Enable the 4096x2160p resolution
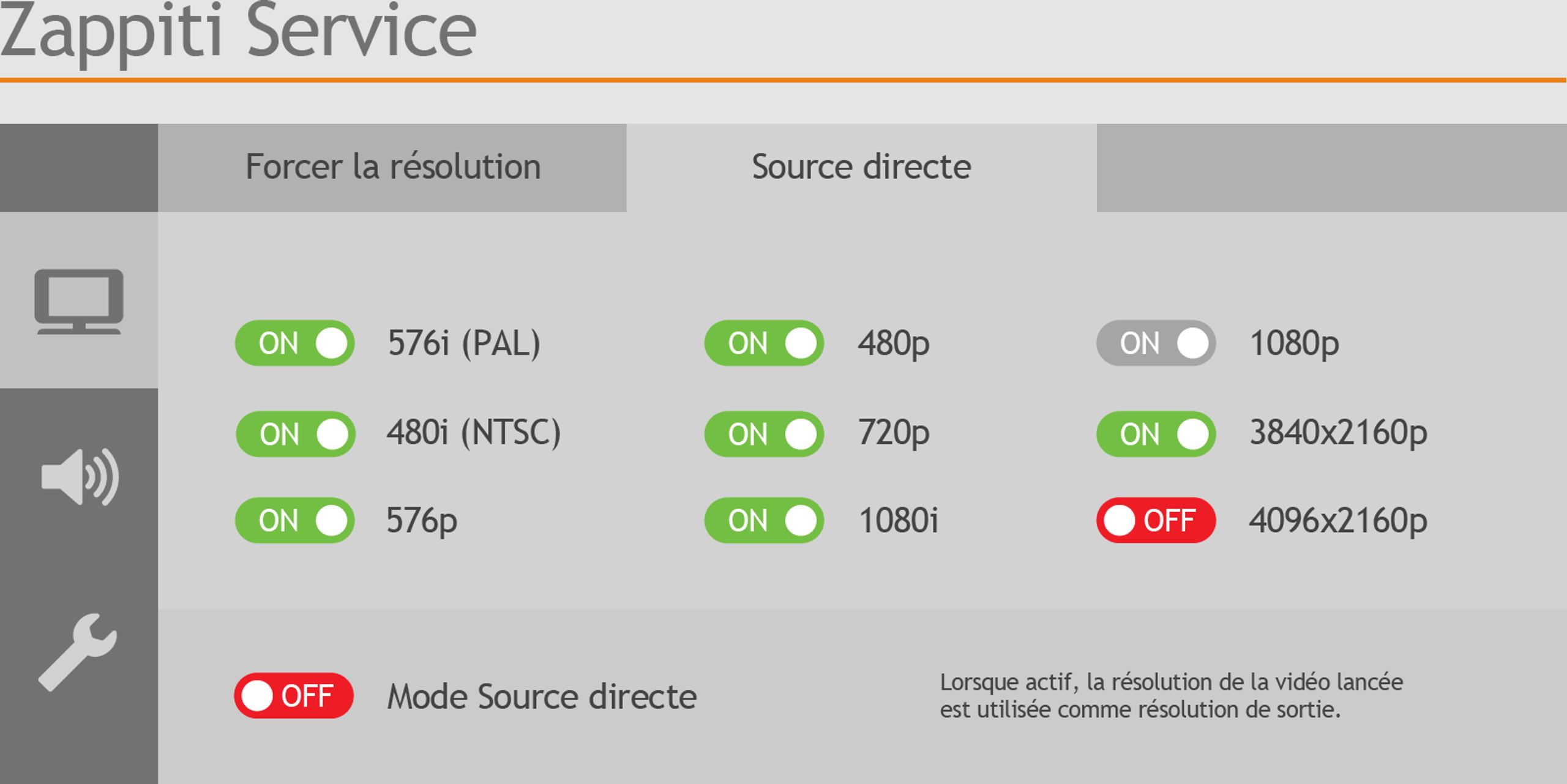This screenshot has width=1567, height=784. point(1156,520)
